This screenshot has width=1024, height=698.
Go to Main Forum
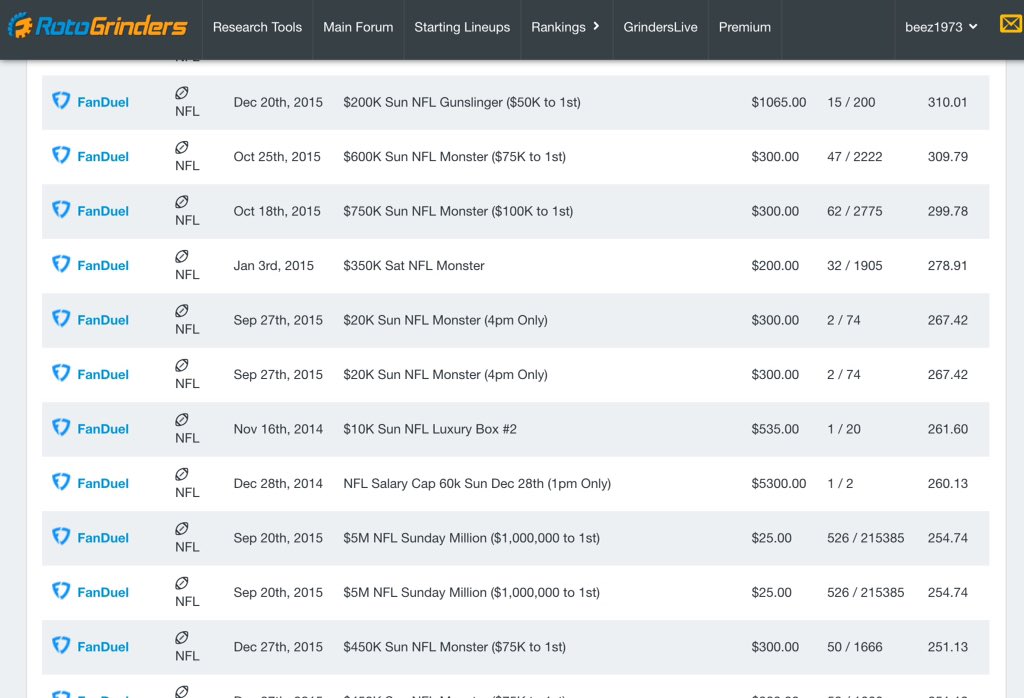358,27
